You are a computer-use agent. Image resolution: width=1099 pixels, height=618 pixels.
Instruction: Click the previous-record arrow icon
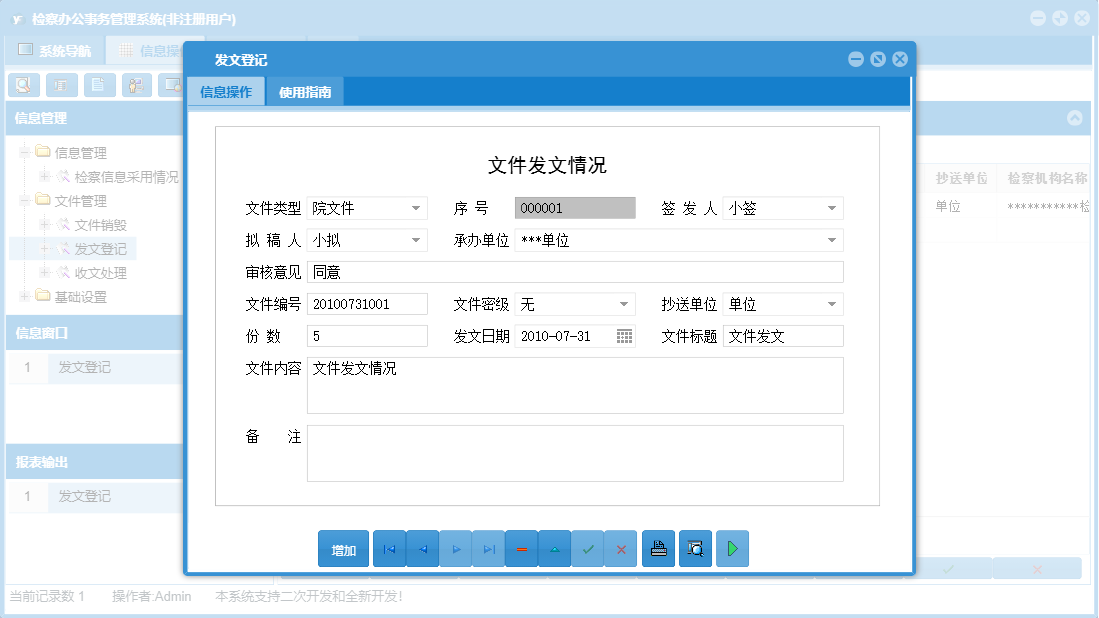click(x=422, y=548)
